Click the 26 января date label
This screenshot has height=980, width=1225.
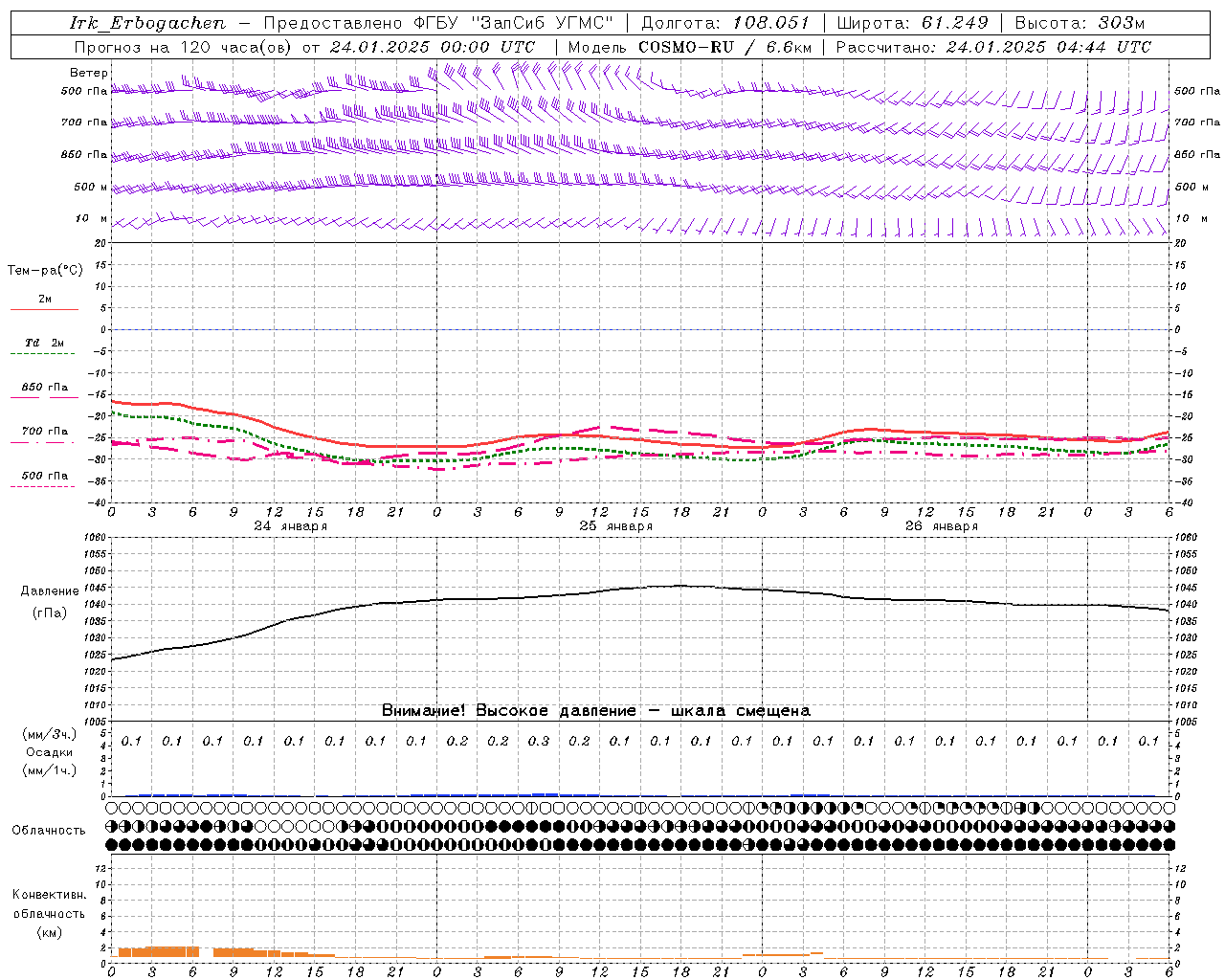[942, 526]
